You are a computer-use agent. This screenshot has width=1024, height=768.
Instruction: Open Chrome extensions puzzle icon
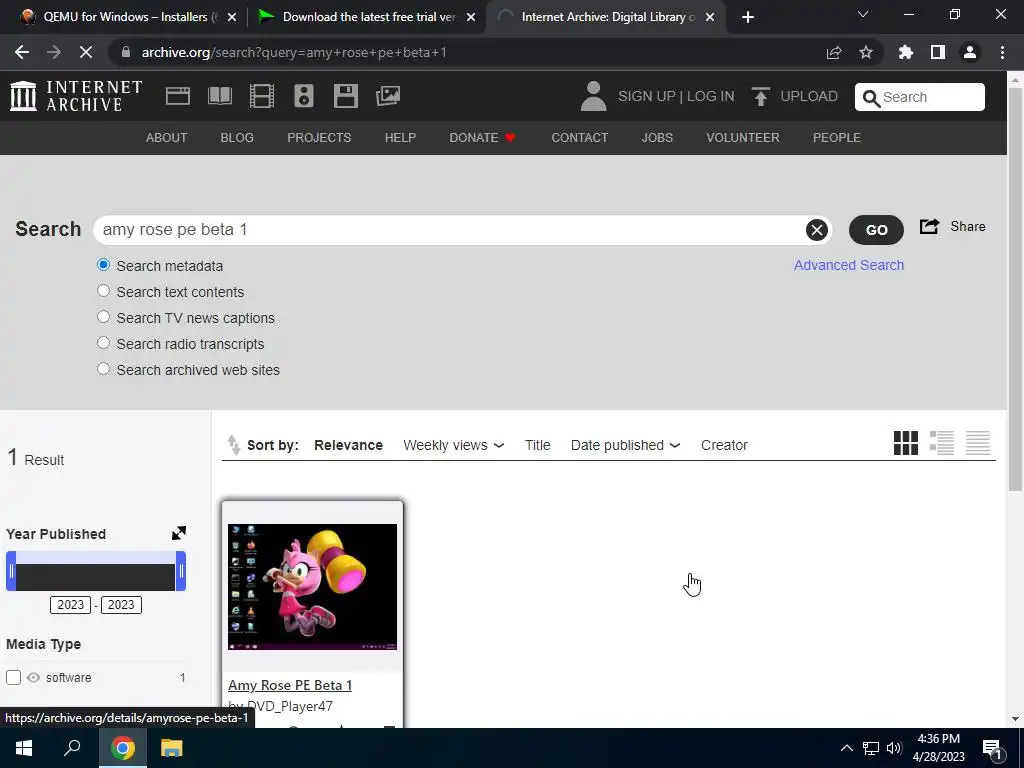[x=906, y=52]
